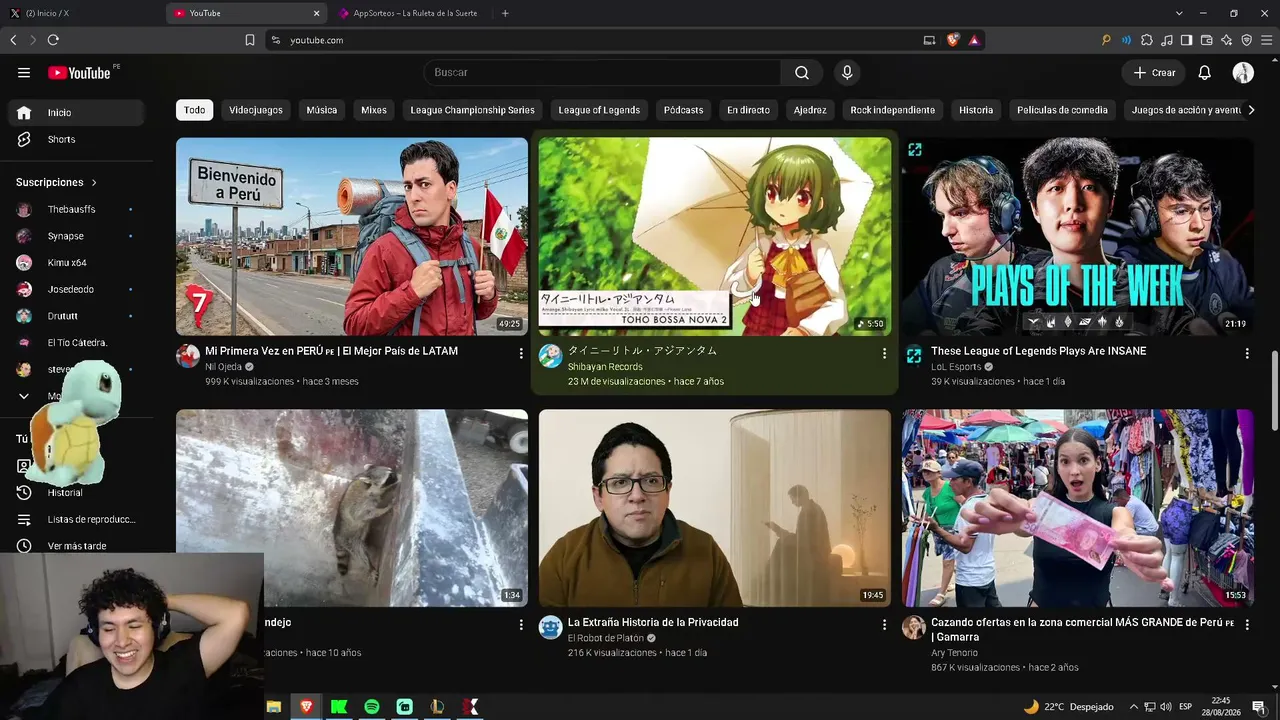This screenshot has height=720, width=1280.
Task: Start voice search with the microphone icon
Action: tap(847, 72)
